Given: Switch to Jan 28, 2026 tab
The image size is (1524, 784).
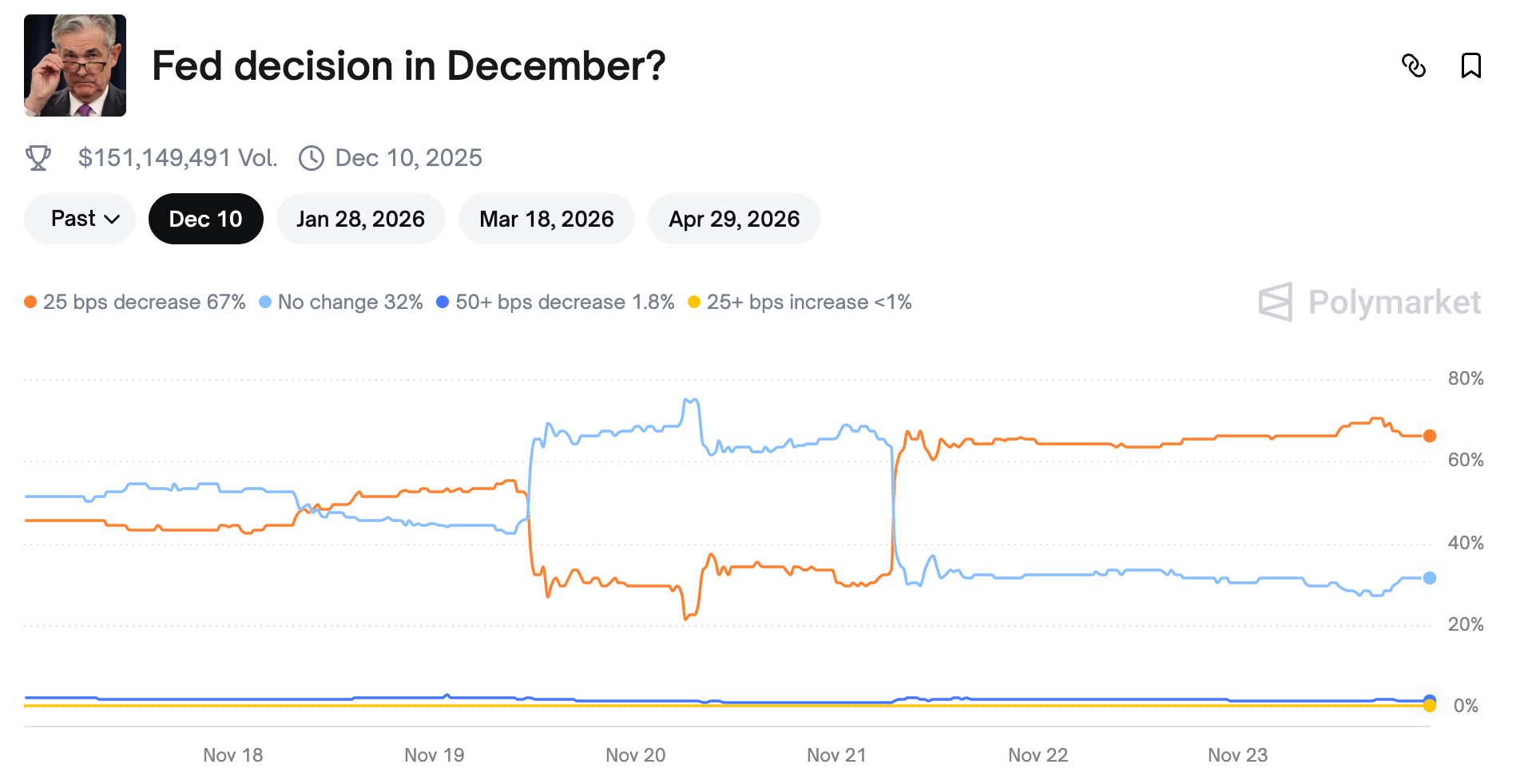Looking at the screenshot, I should [360, 219].
